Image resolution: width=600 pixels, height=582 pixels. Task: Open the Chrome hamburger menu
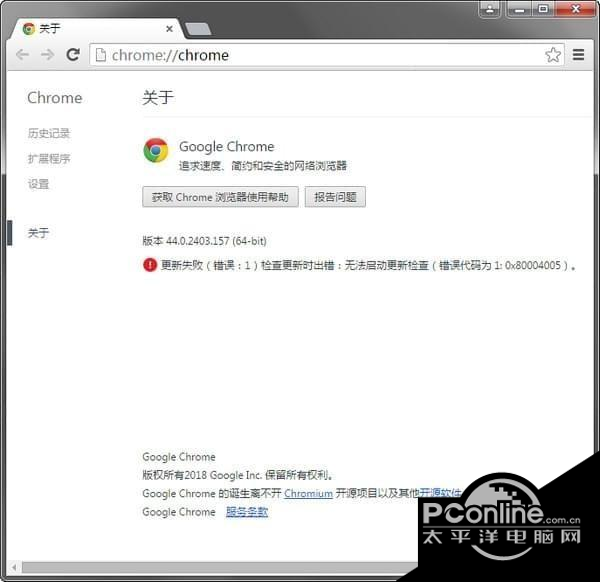(578, 55)
